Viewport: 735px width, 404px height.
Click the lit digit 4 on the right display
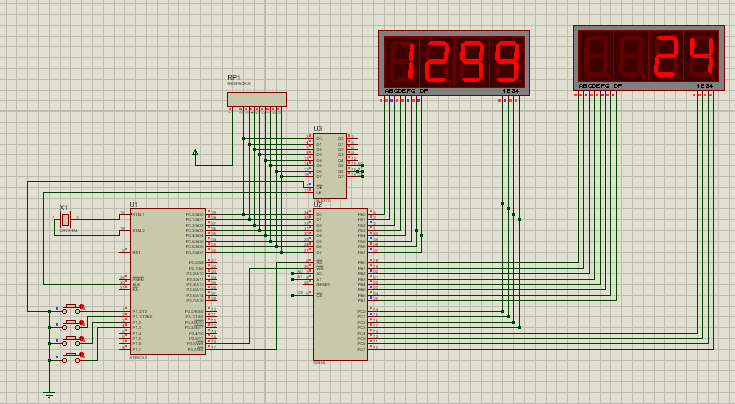[701, 58]
